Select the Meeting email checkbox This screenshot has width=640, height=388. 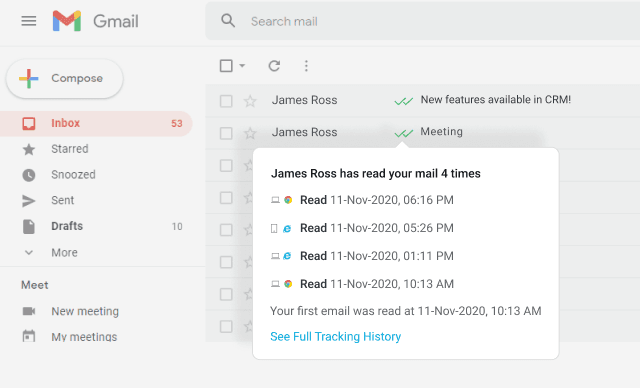[x=226, y=133]
